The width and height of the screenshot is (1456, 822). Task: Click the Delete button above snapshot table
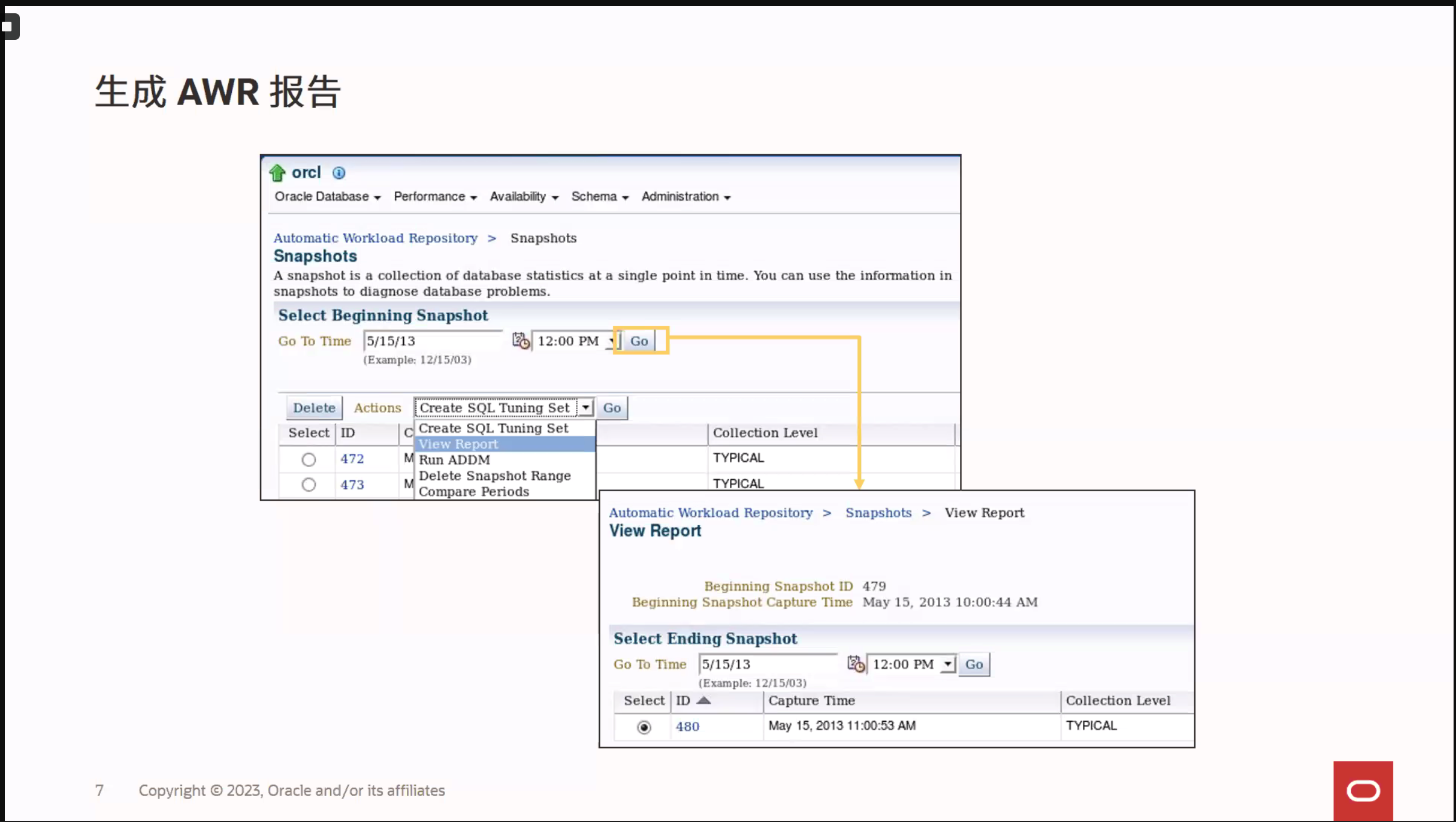(x=314, y=408)
